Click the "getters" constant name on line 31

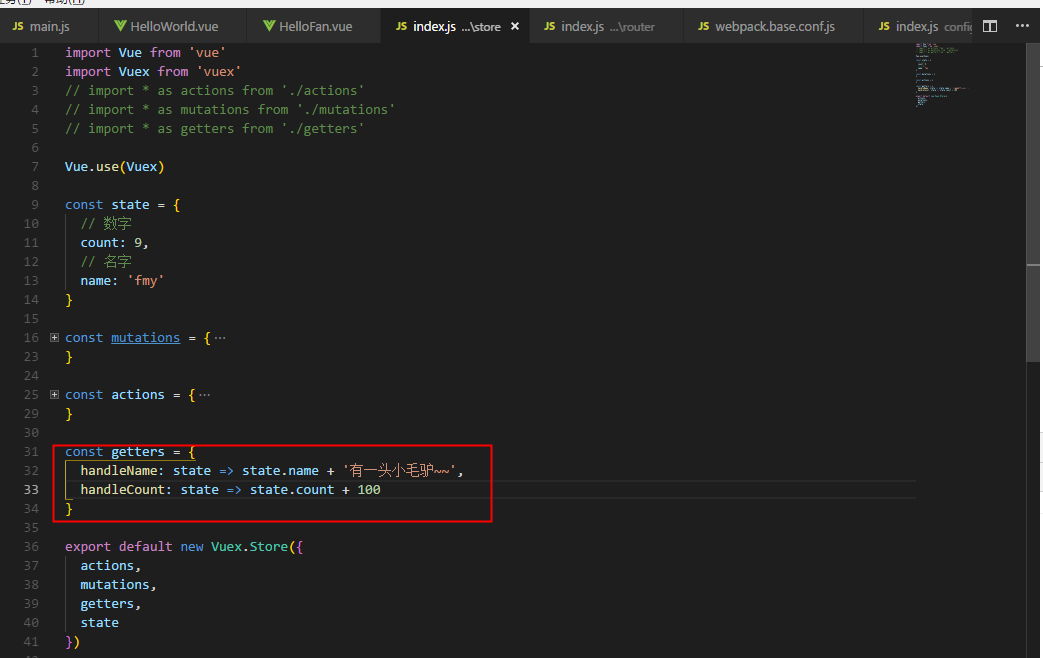tap(138, 452)
